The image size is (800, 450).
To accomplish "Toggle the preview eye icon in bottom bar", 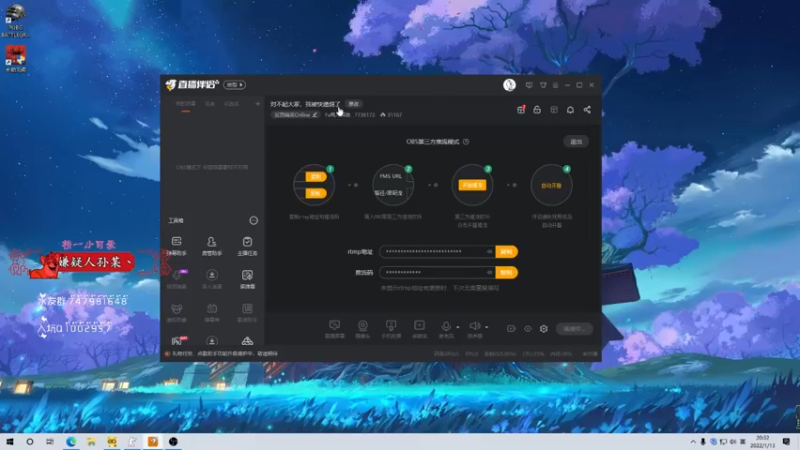I will [x=528, y=329].
